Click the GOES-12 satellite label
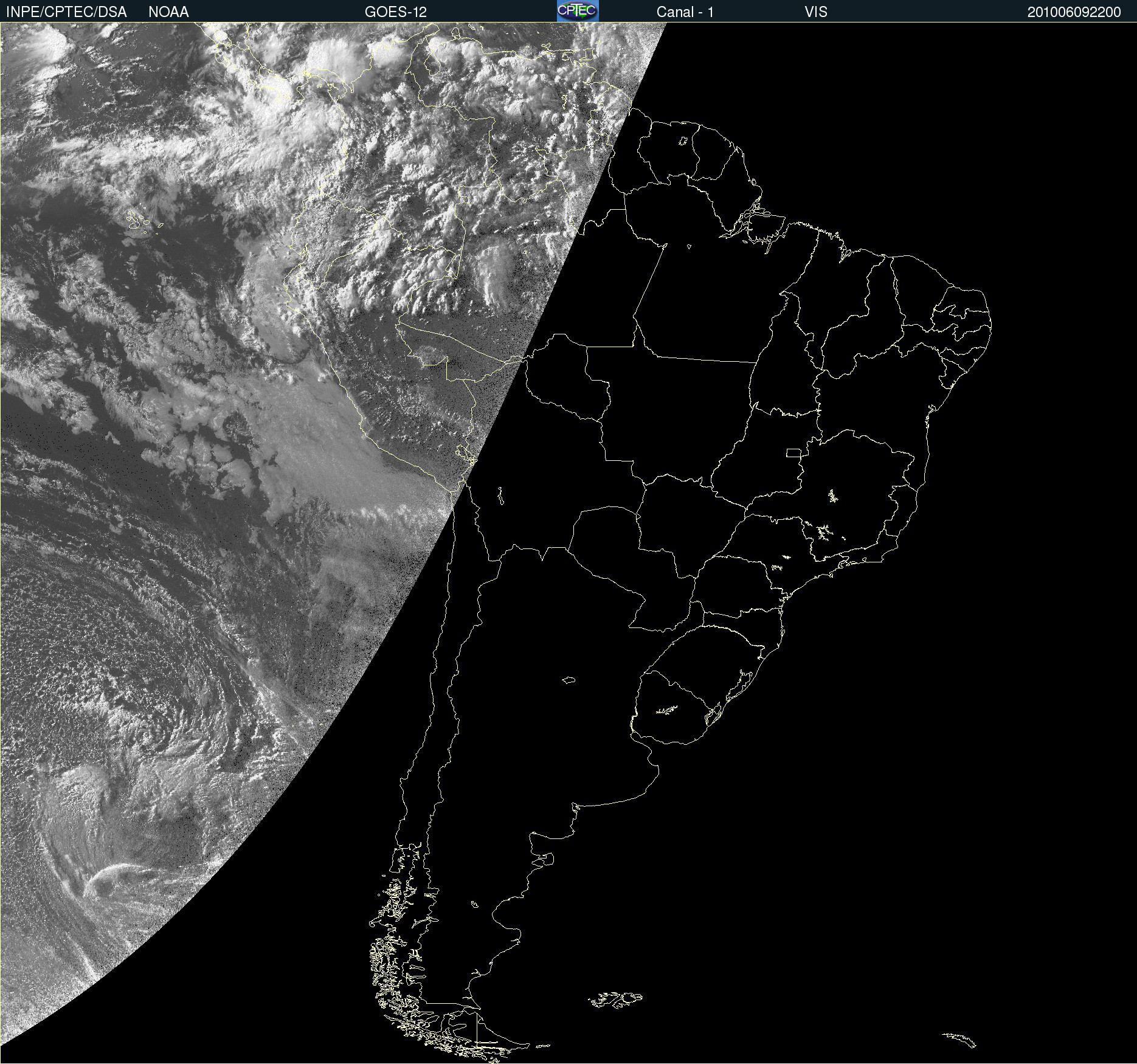This screenshot has width=1137, height=1064. [396, 12]
